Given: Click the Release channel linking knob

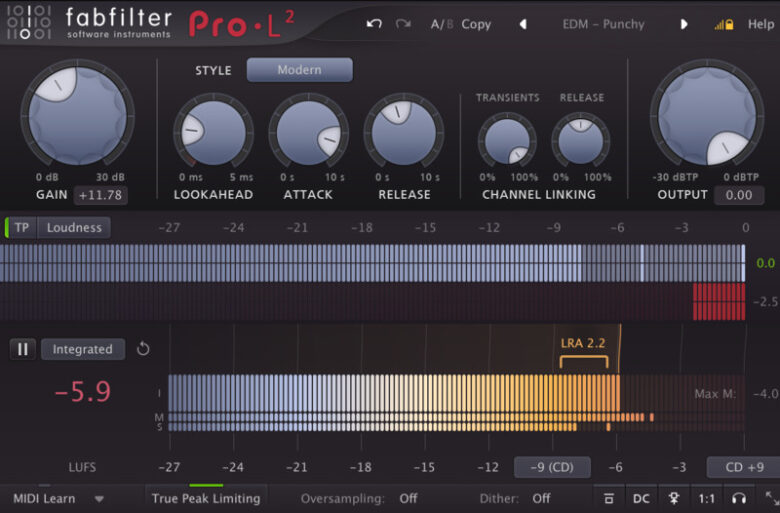Looking at the screenshot, I should (x=581, y=141).
